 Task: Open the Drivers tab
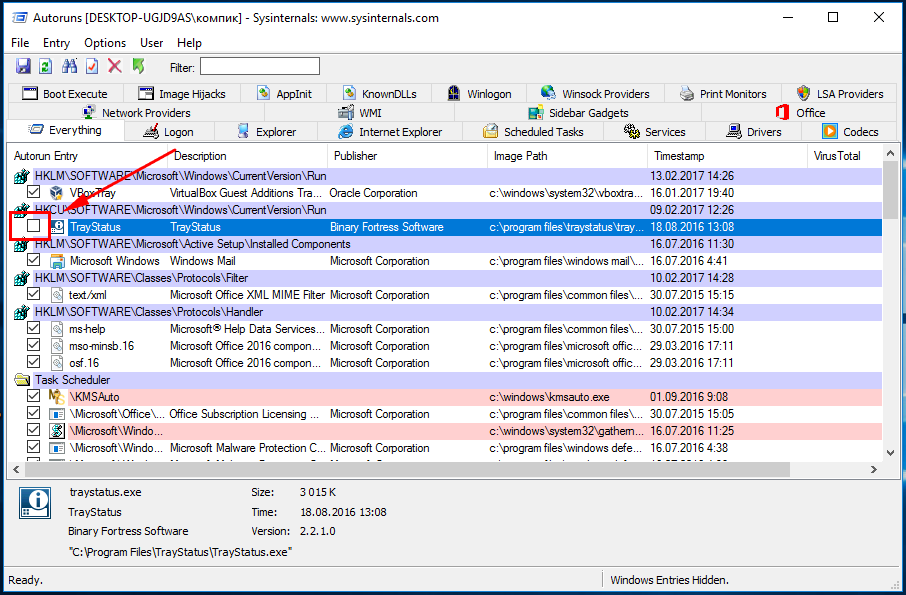point(754,132)
